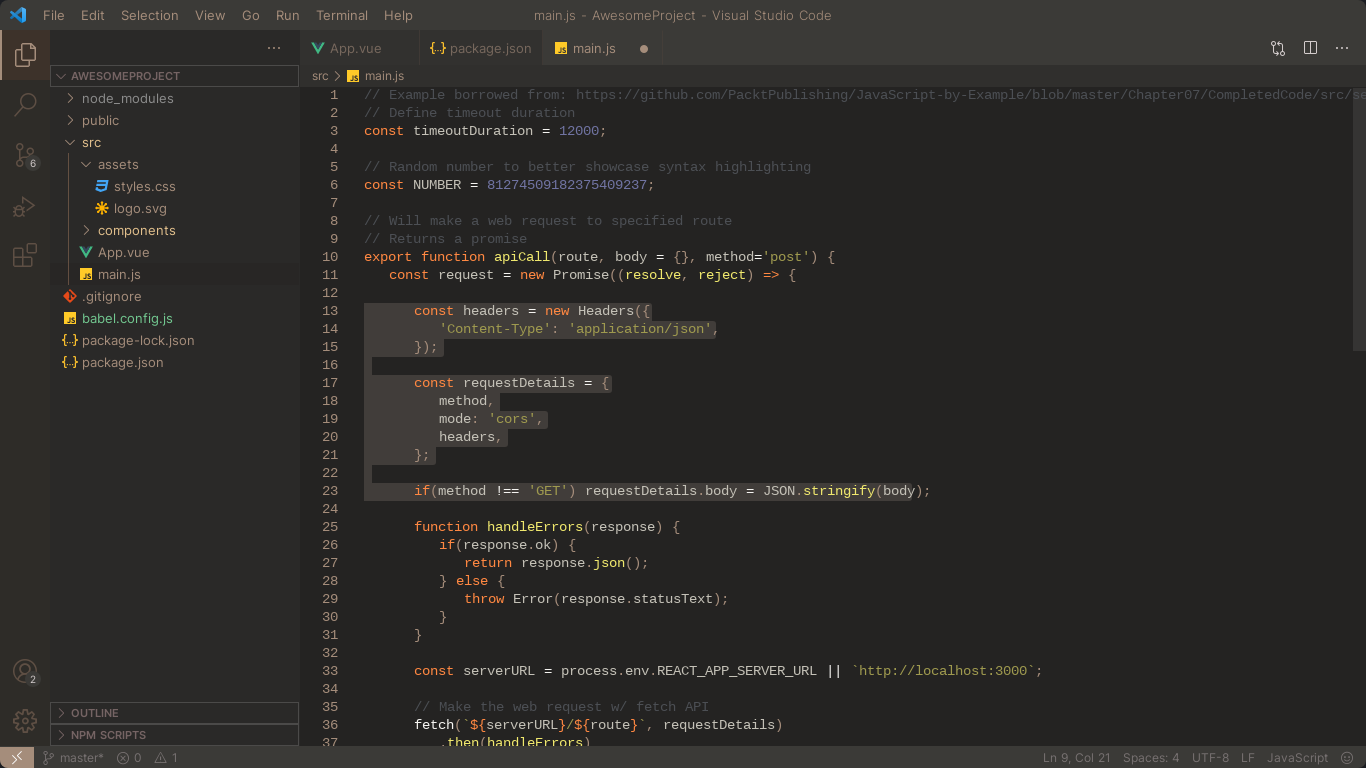Change indentation via Spaces: 4

(1151, 757)
